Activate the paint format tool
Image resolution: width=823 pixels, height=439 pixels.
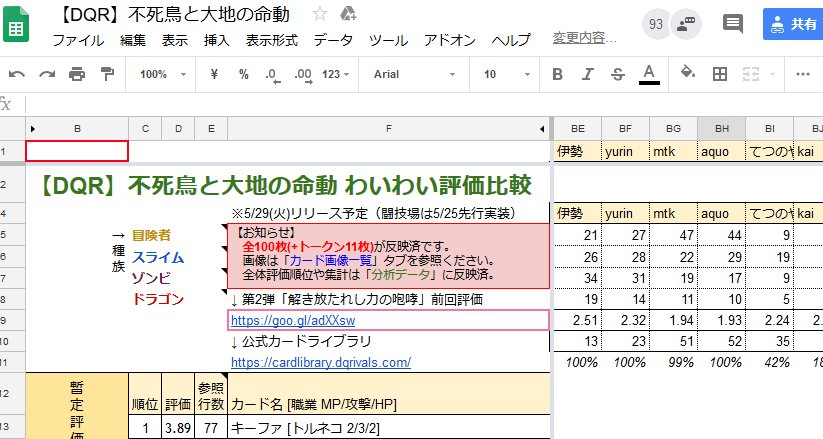coord(107,75)
